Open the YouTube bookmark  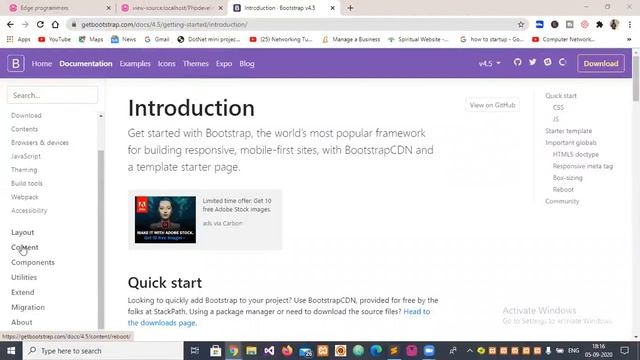click(55, 39)
